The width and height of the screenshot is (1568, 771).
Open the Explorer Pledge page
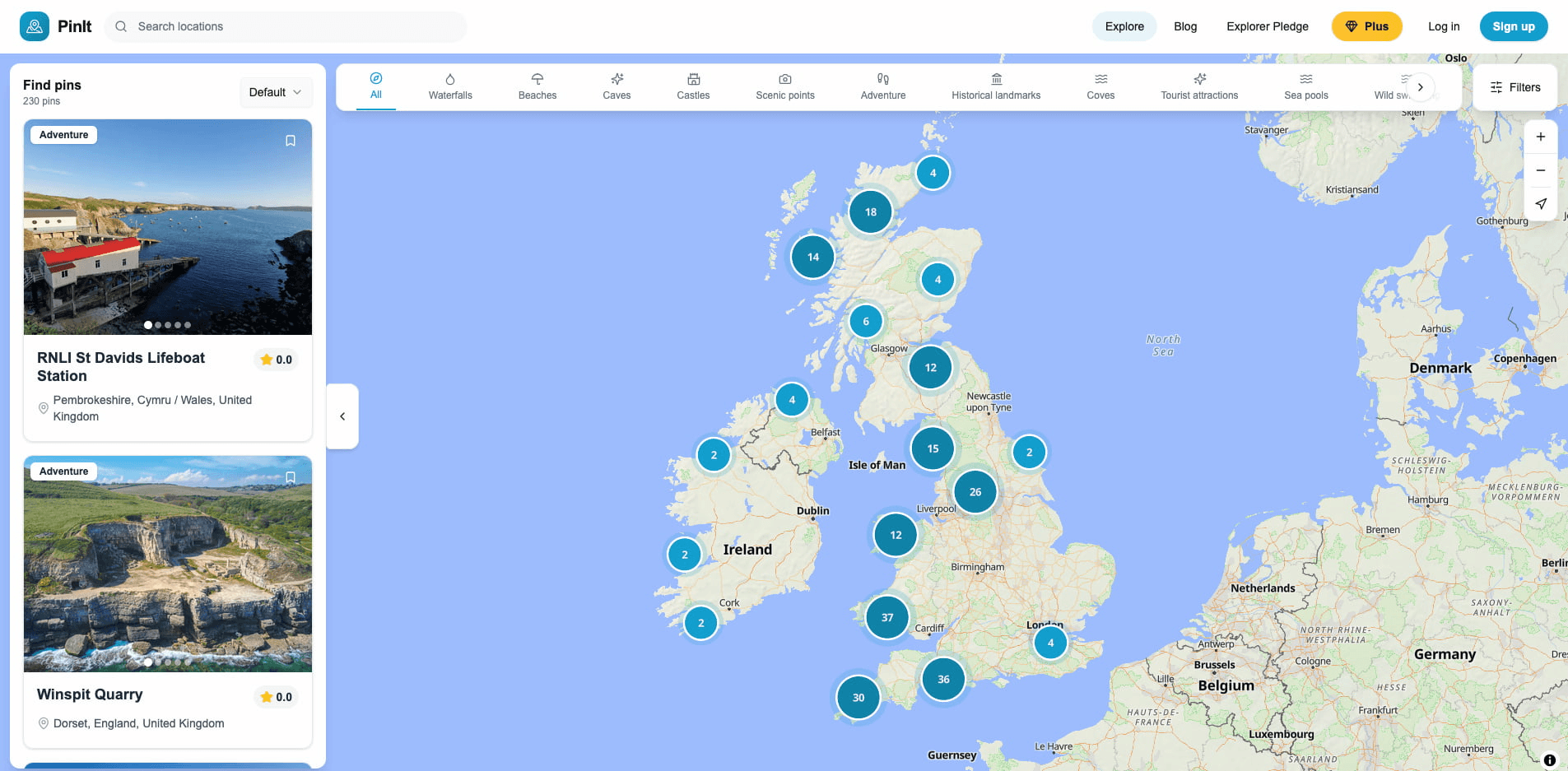(1268, 26)
